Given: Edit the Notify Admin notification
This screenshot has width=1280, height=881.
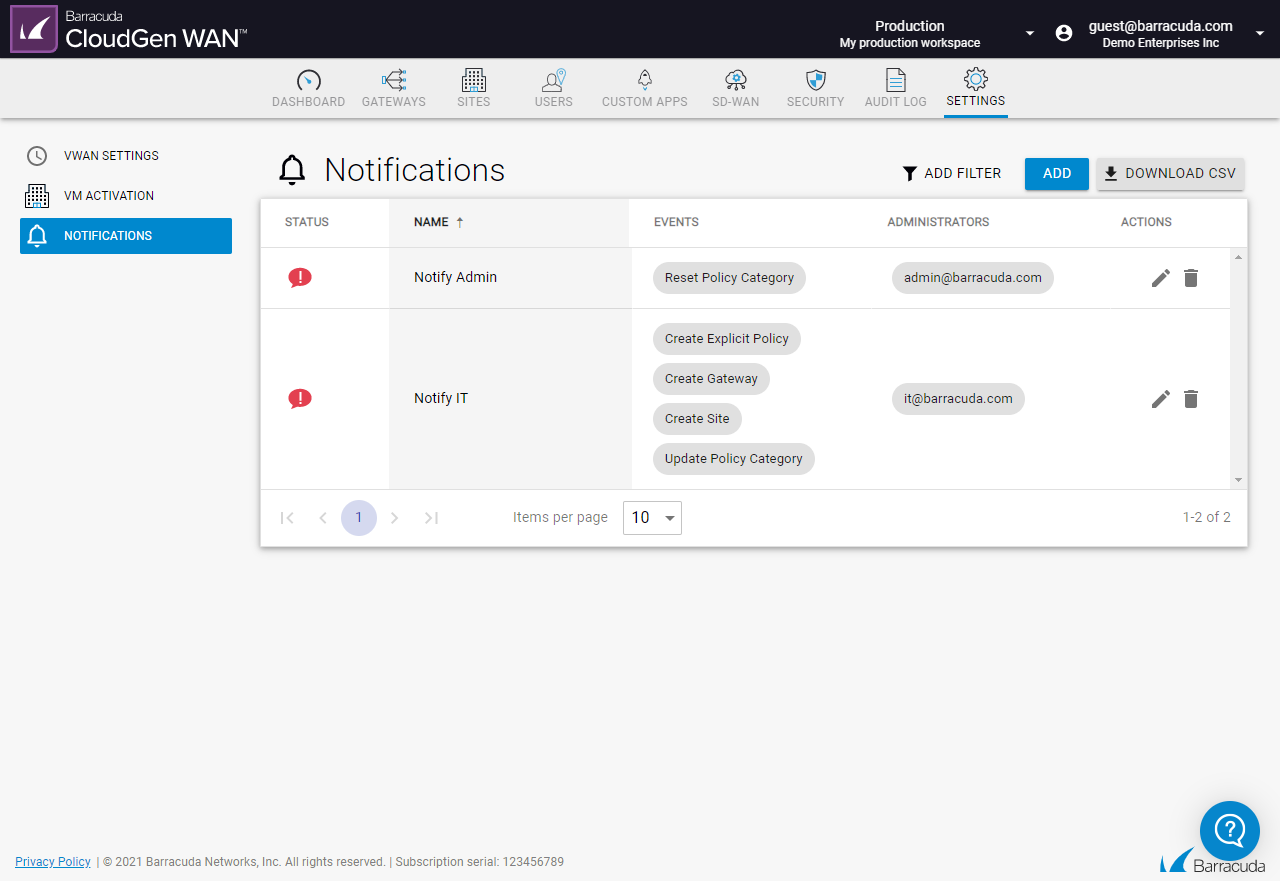Looking at the screenshot, I should [1161, 278].
